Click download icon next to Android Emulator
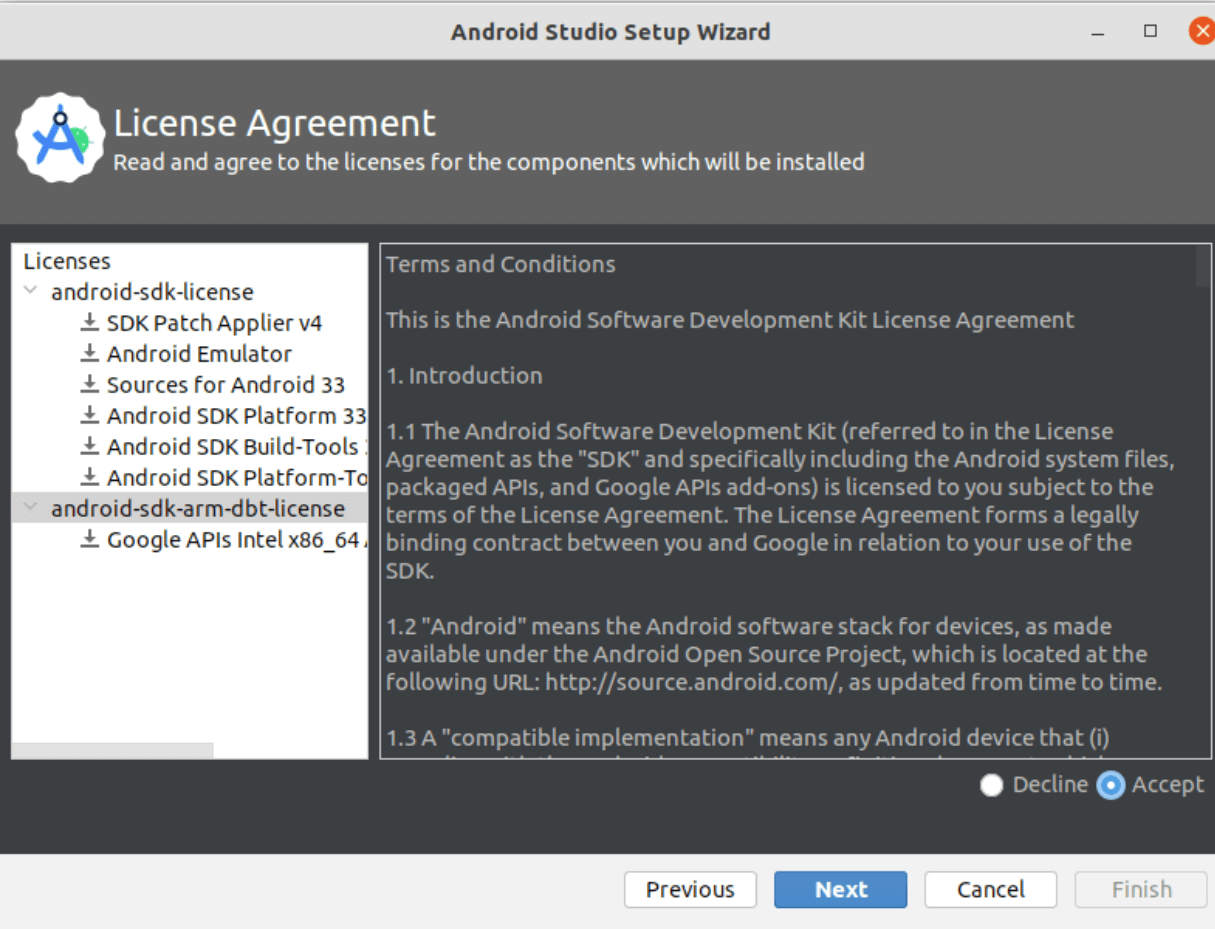Image resolution: width=1215 pixels, height=929 pixels. coord(90,354)
